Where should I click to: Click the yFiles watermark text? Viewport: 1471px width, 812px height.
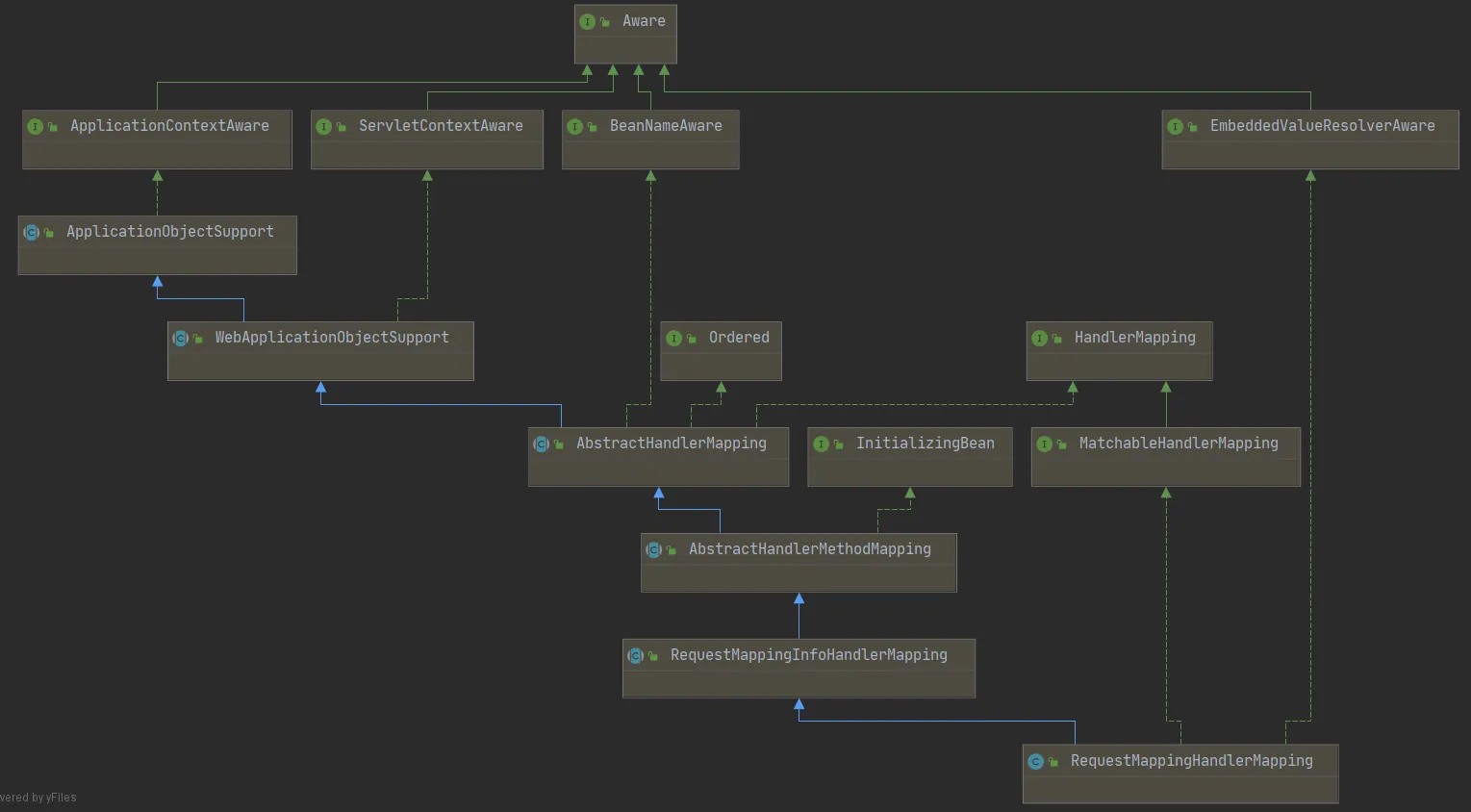(38, 798)
